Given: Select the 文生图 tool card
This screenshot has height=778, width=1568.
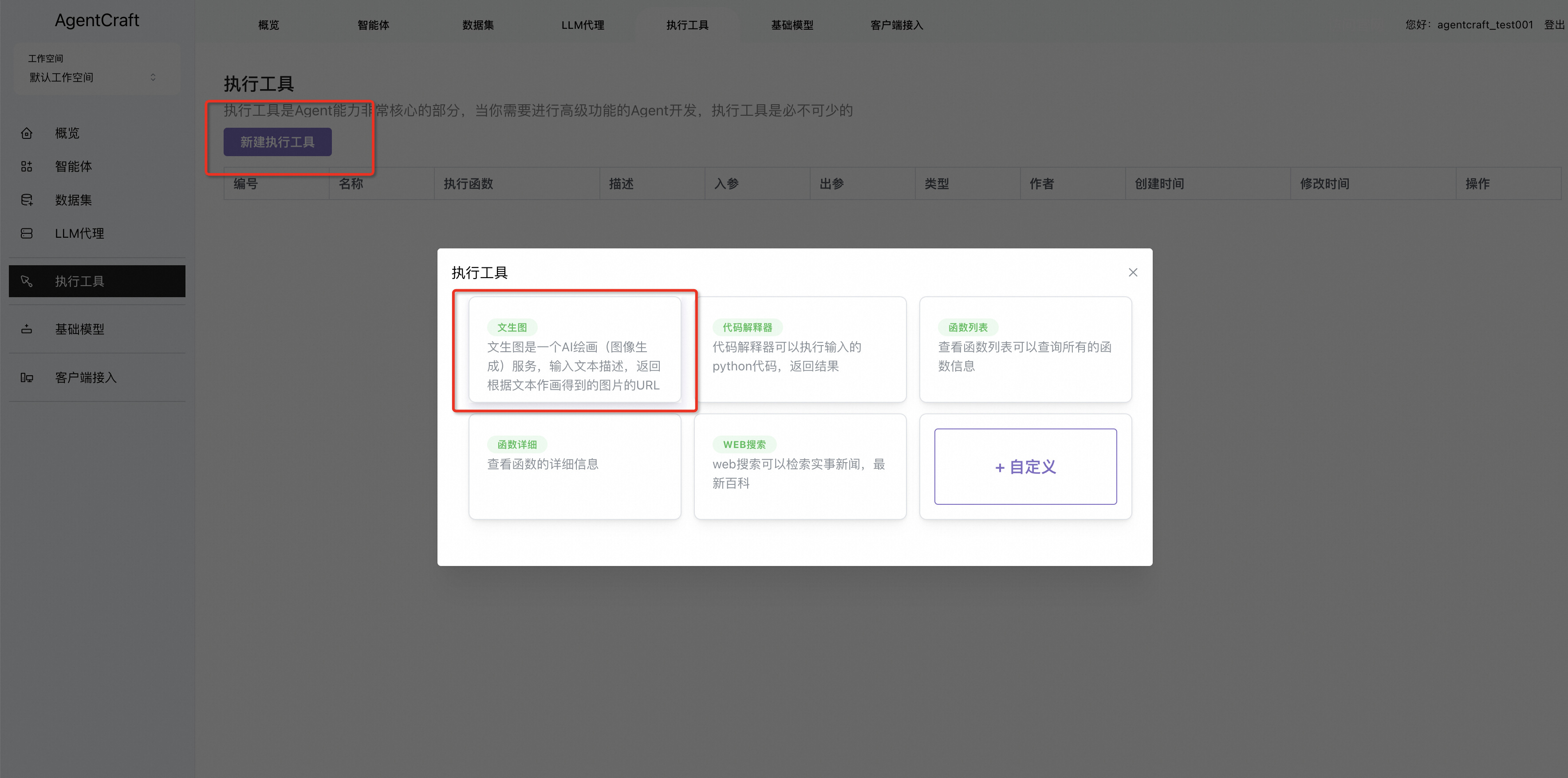Looking at the screenshot, I should 575,350.
